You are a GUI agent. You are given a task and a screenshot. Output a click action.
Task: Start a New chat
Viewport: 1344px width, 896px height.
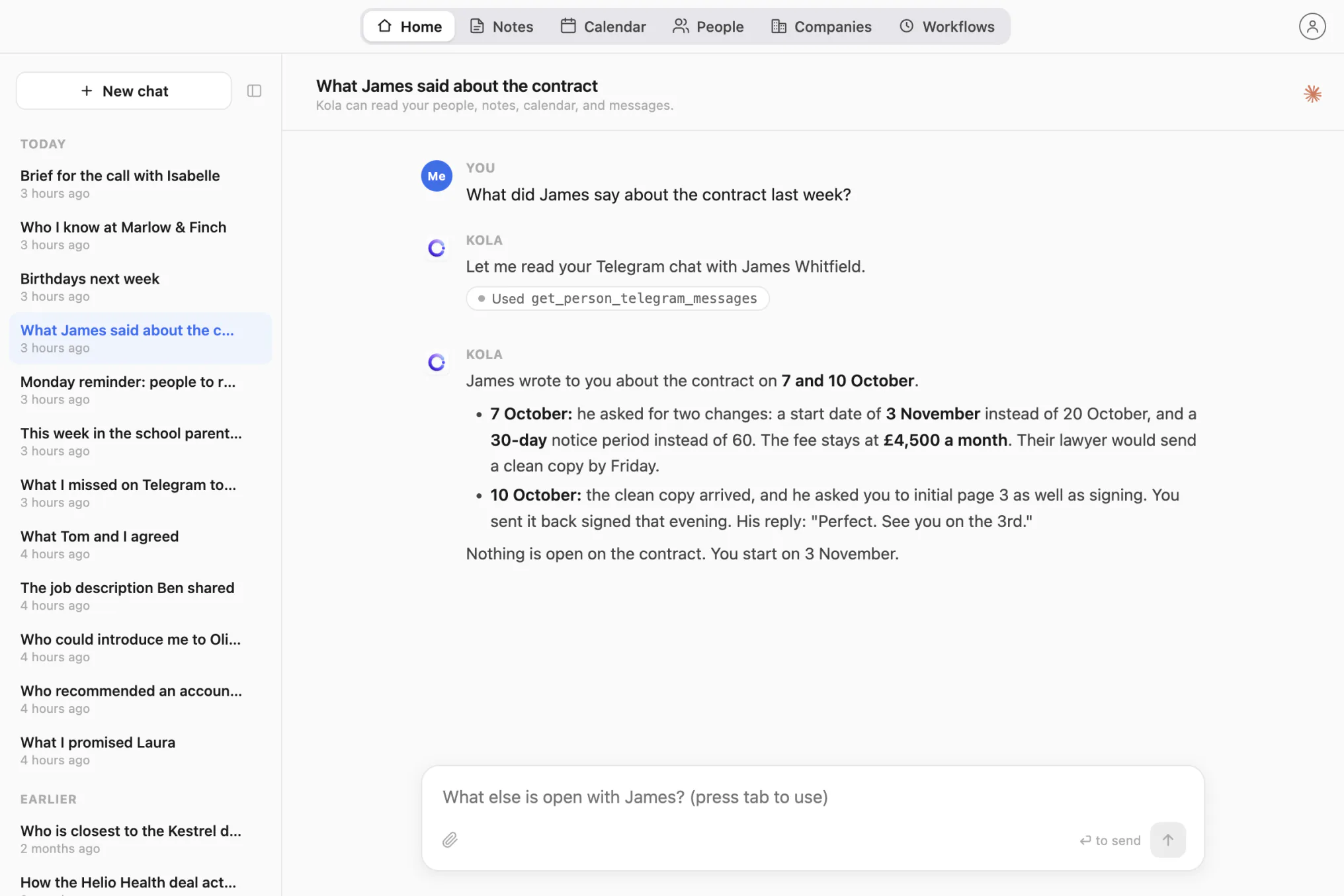pos(124,91)
